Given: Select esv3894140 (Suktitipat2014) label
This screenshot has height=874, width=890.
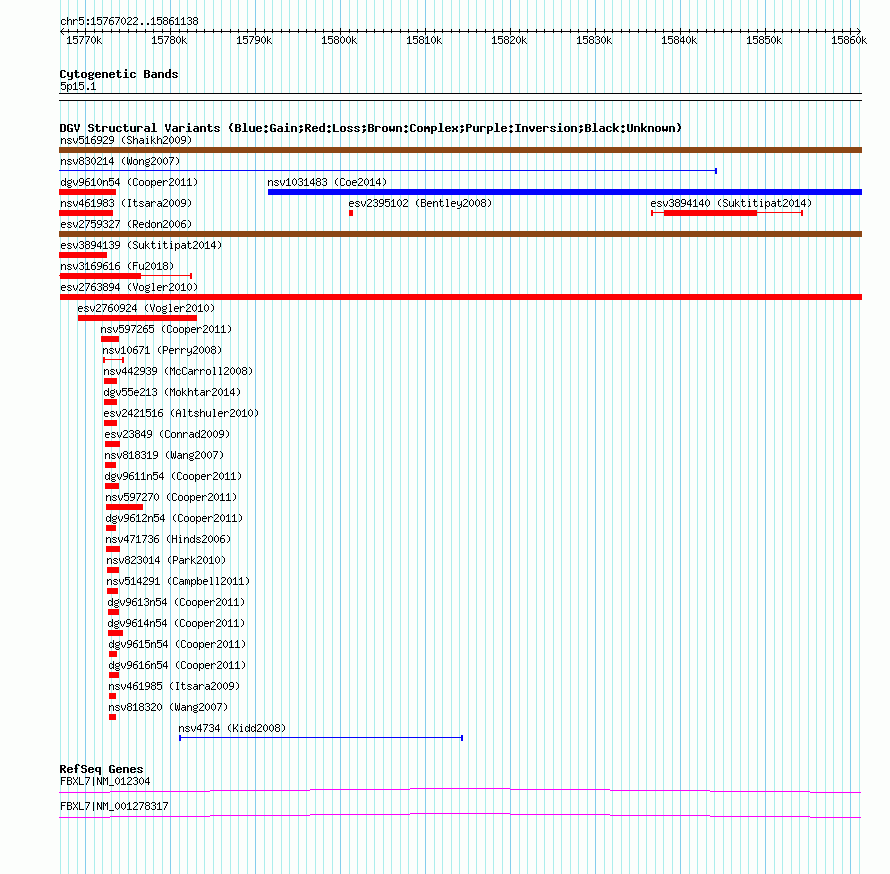Looking at the screenshot, I should (731, 203).
